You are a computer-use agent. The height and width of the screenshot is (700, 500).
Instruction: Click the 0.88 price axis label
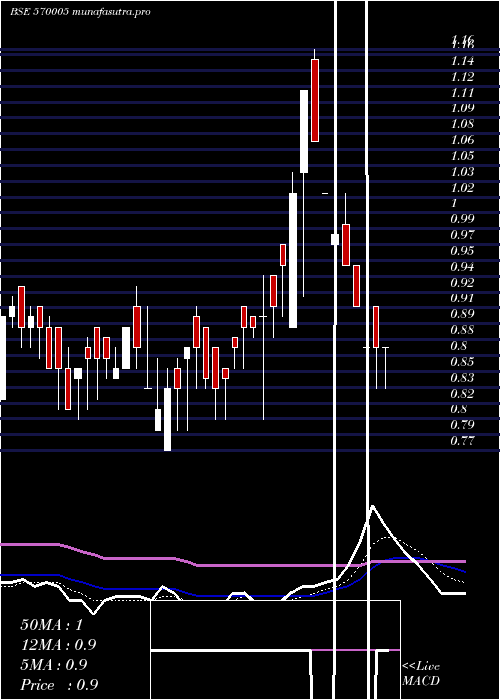tap(462, 330)
